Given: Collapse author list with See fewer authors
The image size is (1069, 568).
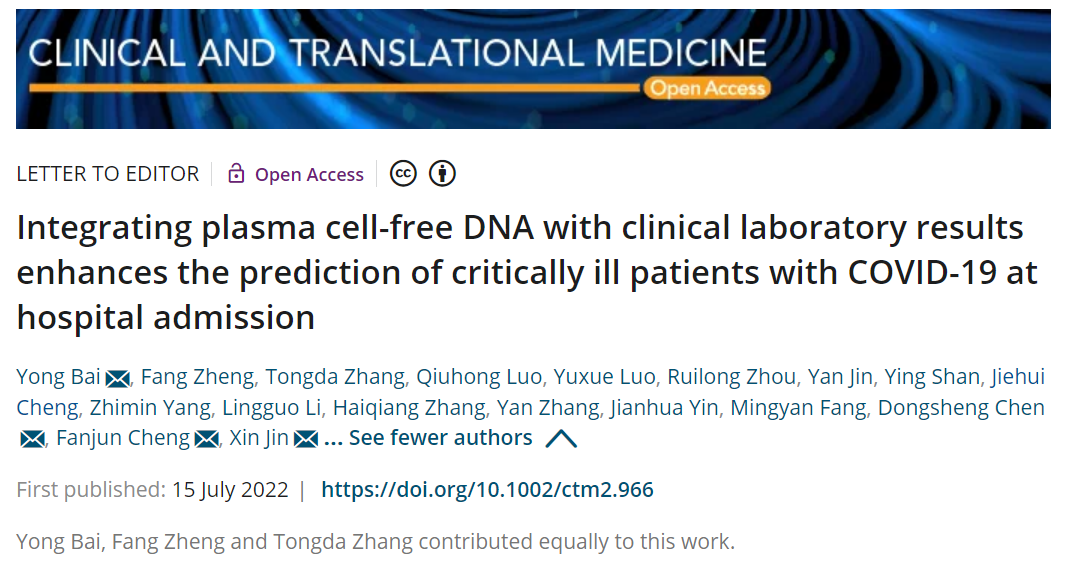Looking at the screenshot, I should point(440,438).
